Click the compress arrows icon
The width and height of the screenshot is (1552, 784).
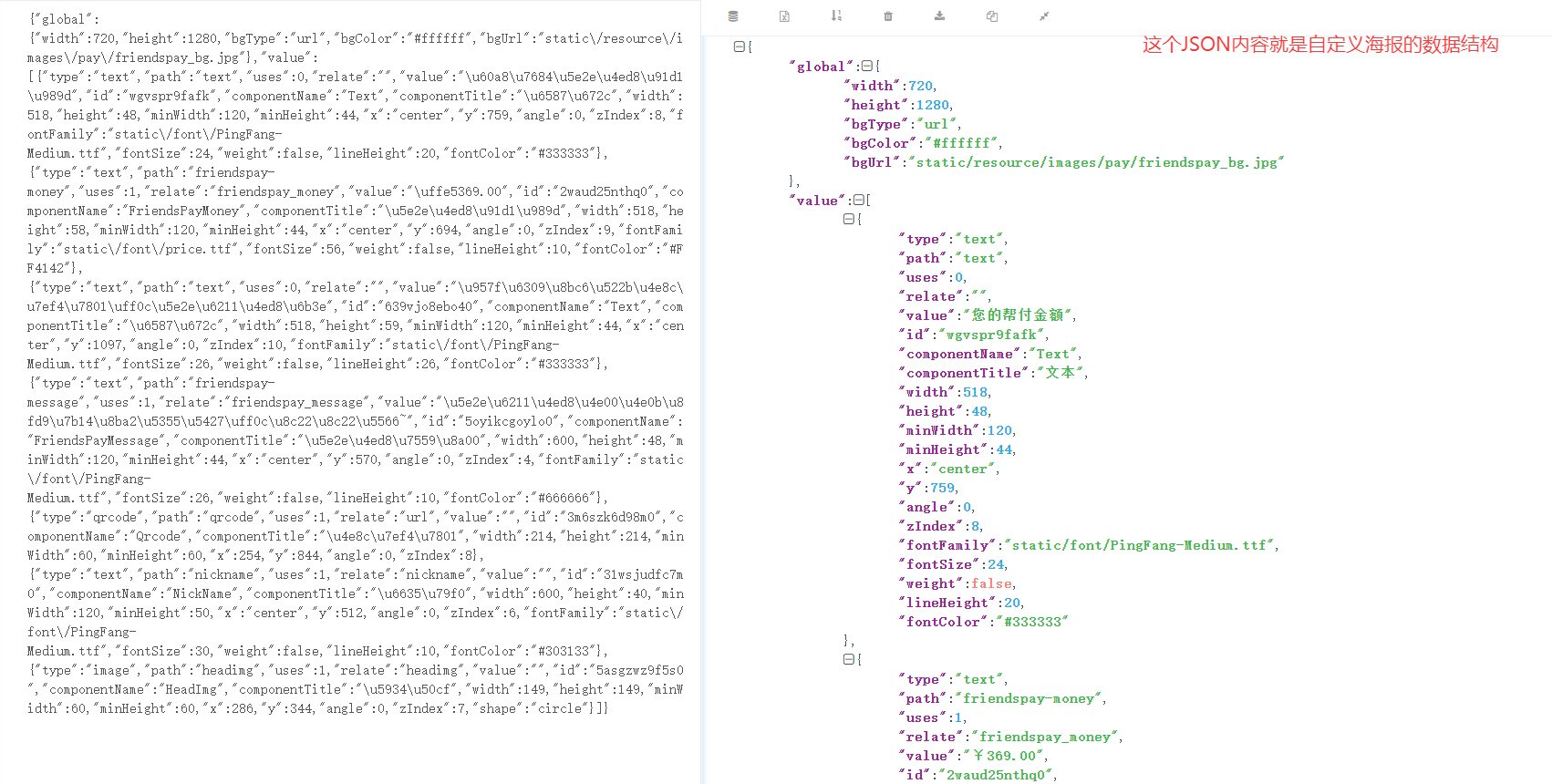[1044, 16]
